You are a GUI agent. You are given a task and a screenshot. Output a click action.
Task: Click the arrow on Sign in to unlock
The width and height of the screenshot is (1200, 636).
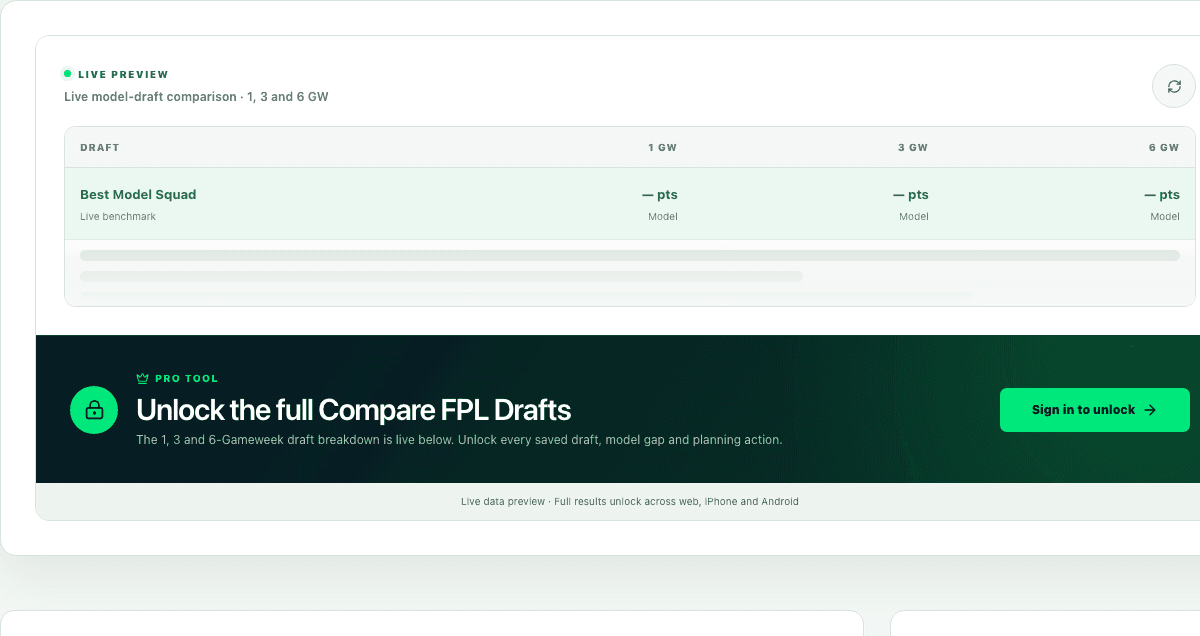(x=1150, y=410)
